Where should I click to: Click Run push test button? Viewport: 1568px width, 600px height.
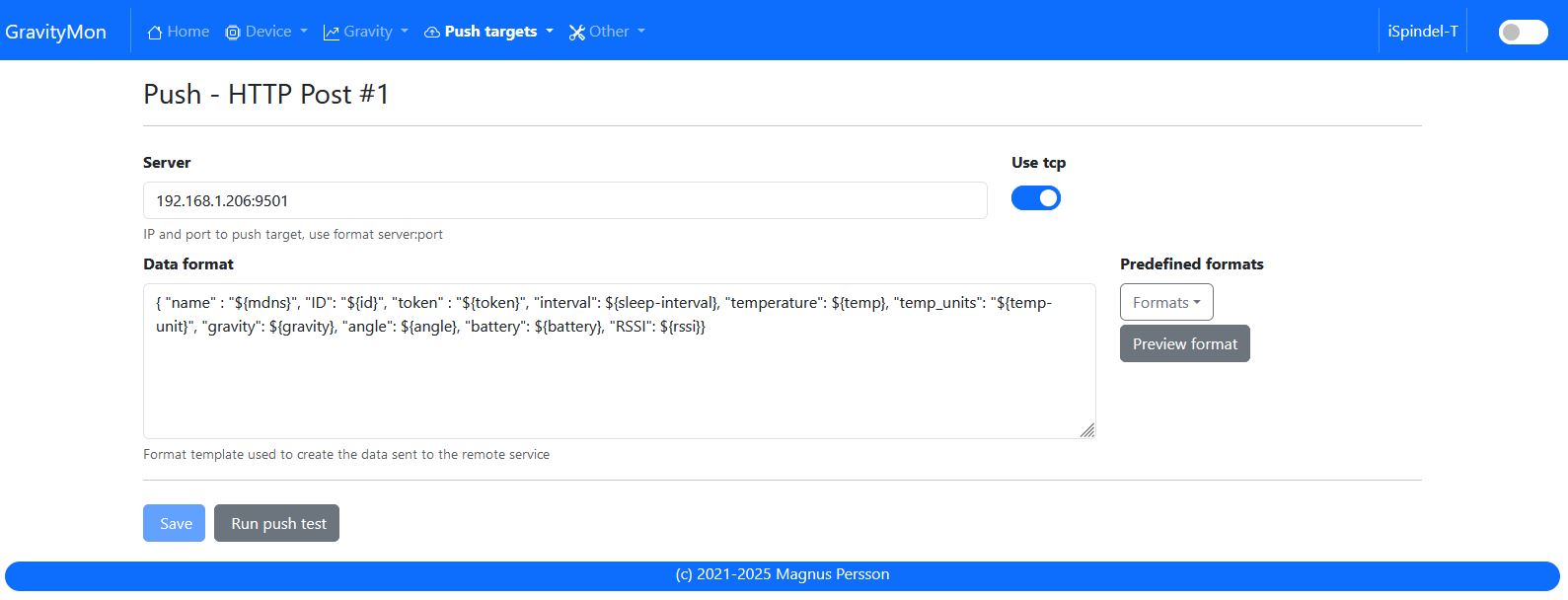[x=277, y=523]
